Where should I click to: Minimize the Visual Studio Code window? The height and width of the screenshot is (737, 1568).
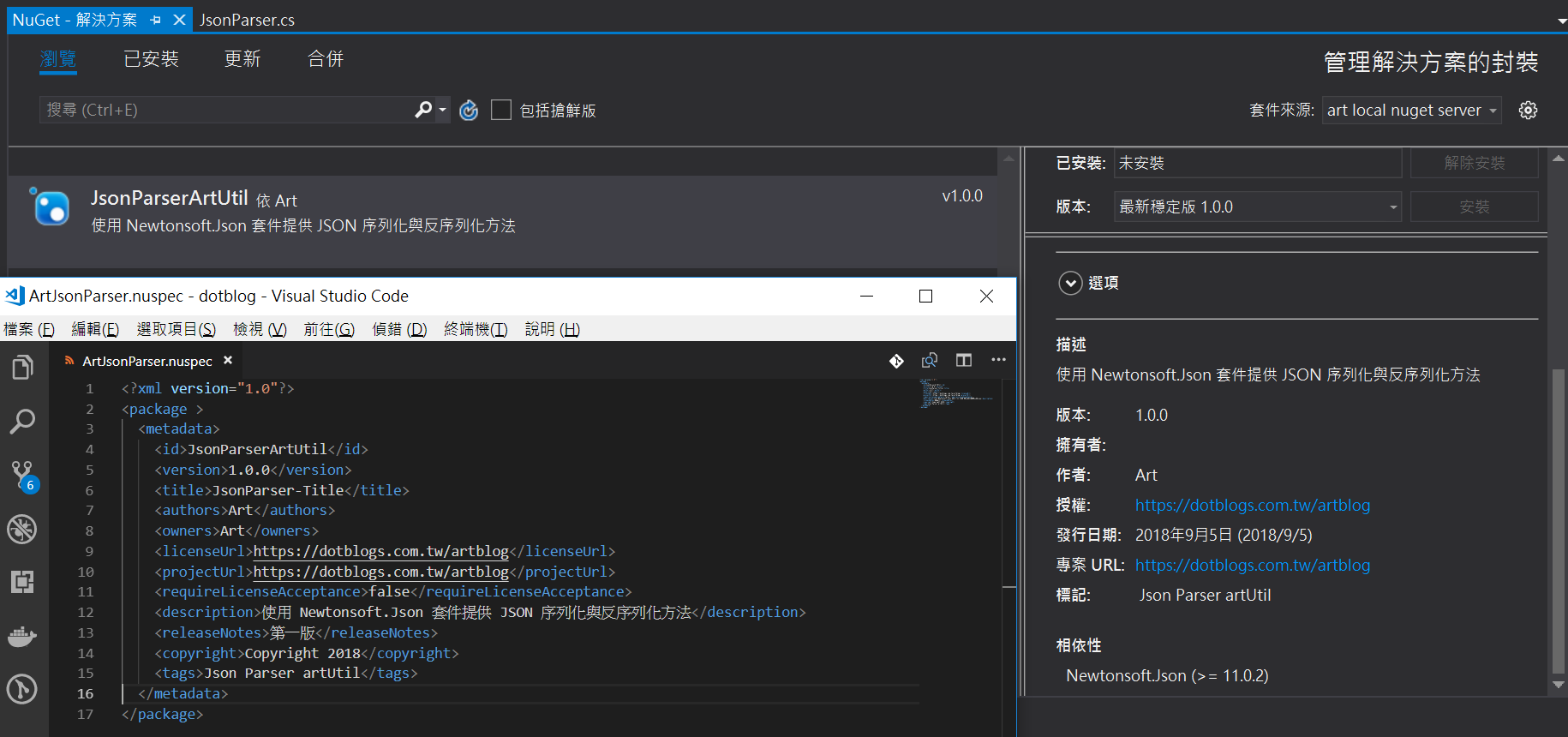866,296
